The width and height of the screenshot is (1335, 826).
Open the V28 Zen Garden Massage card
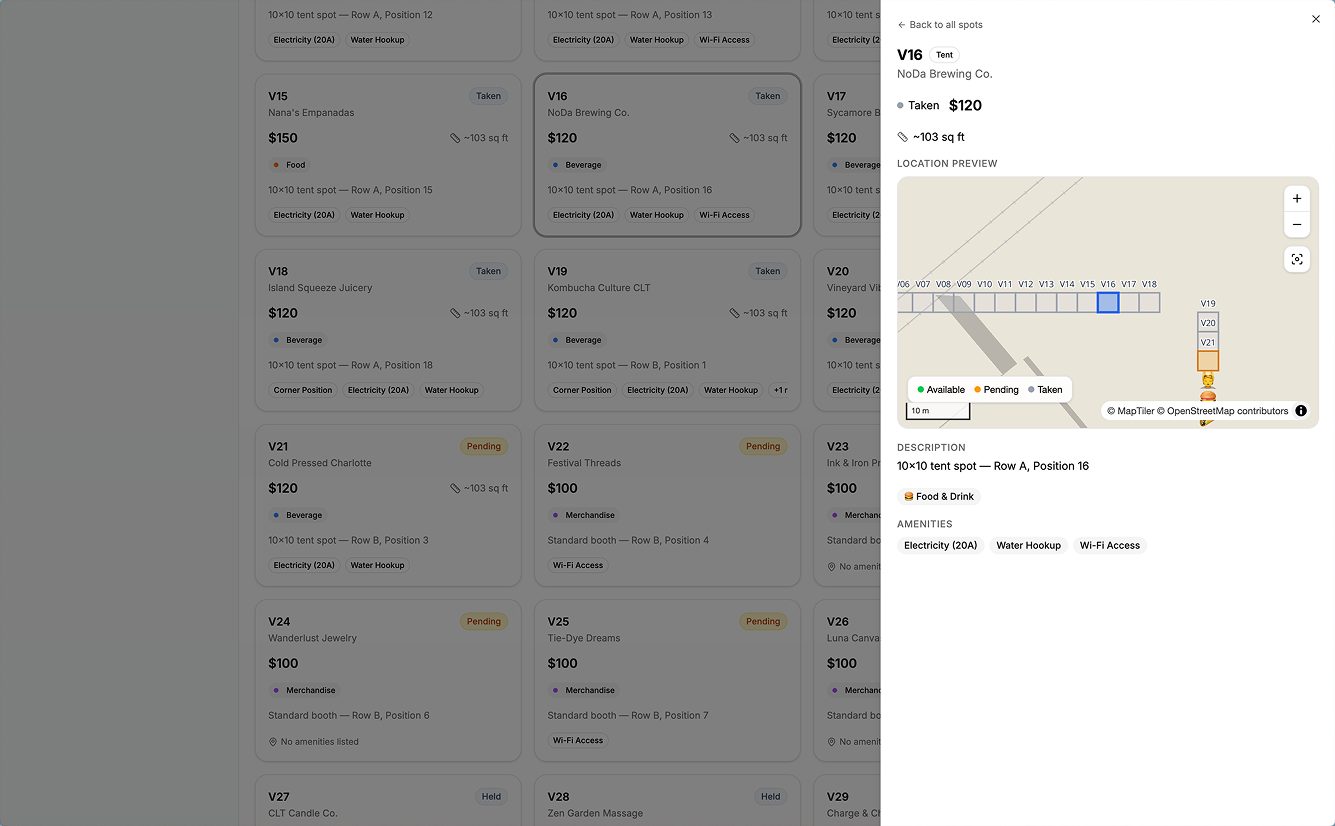(x=667, y=800)
